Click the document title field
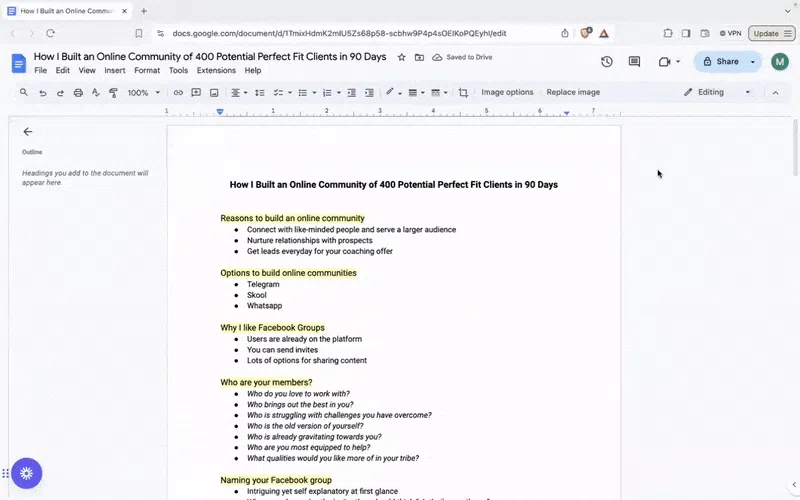Image resolution: width=800 pixels, height=500 pixels. coord(210,57)
